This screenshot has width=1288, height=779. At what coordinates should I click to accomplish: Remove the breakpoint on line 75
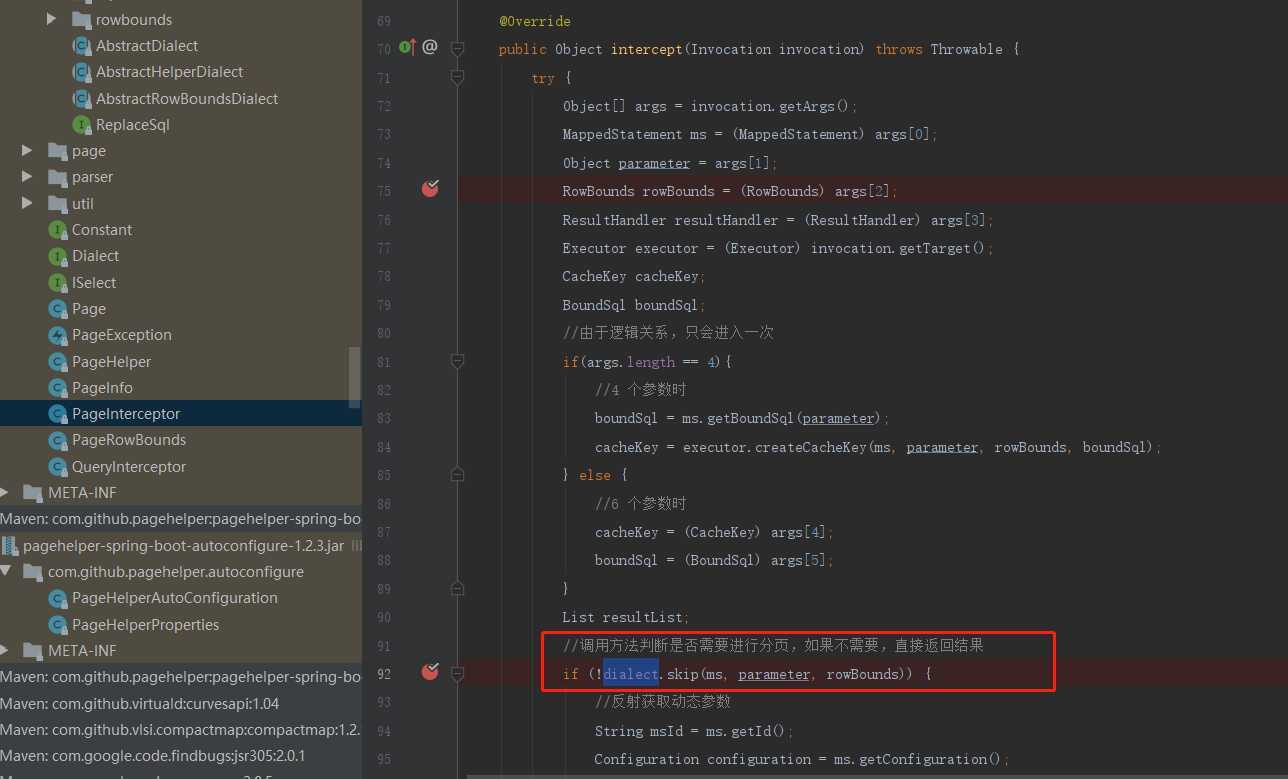(430, 188)
